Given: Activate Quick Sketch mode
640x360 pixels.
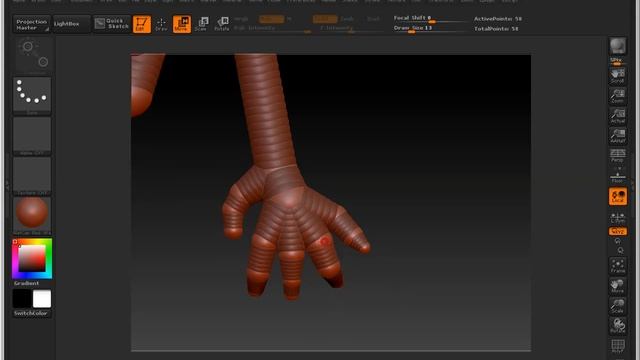Looking at the screenshot, I should (x=111, y=24).
